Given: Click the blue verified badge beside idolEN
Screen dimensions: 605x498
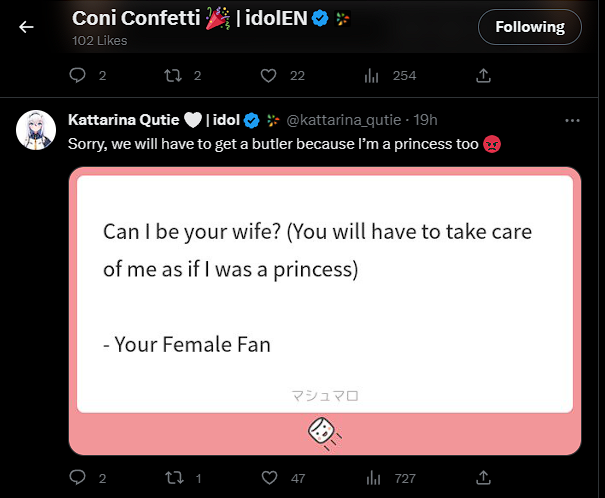Looking at the screenshot, I should click(x=320, y=18).
